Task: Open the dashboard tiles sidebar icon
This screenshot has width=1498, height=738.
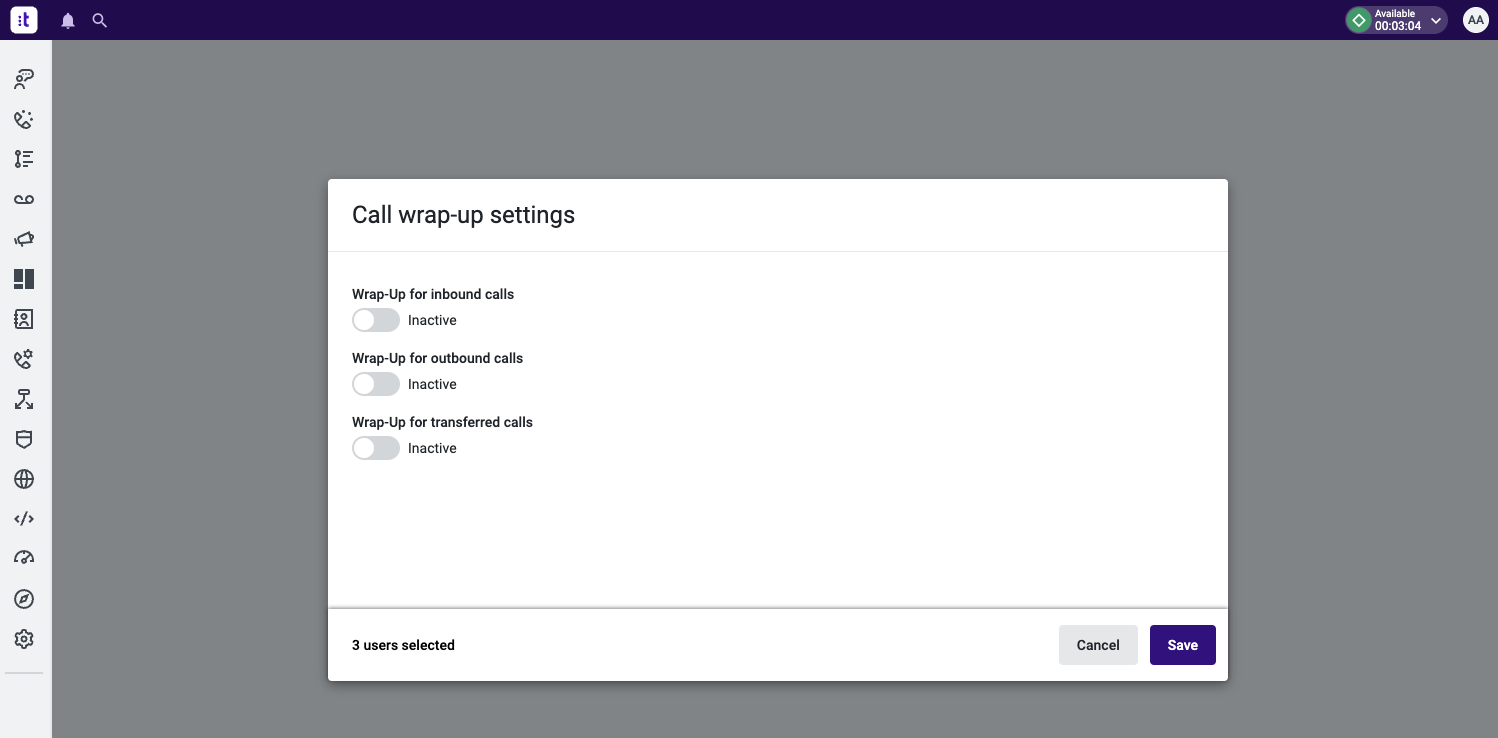Action: (24, 279)
